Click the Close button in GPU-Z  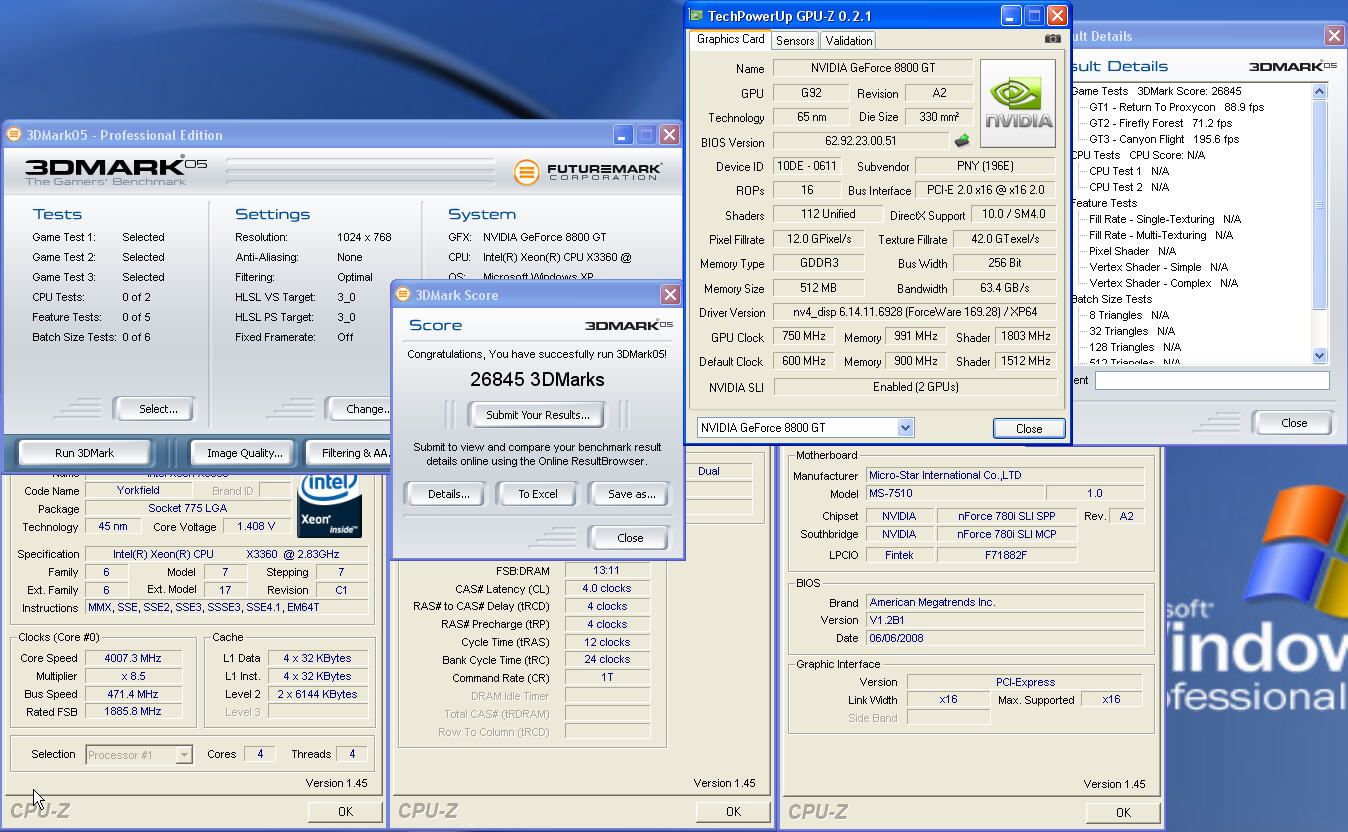[1029, 428]
